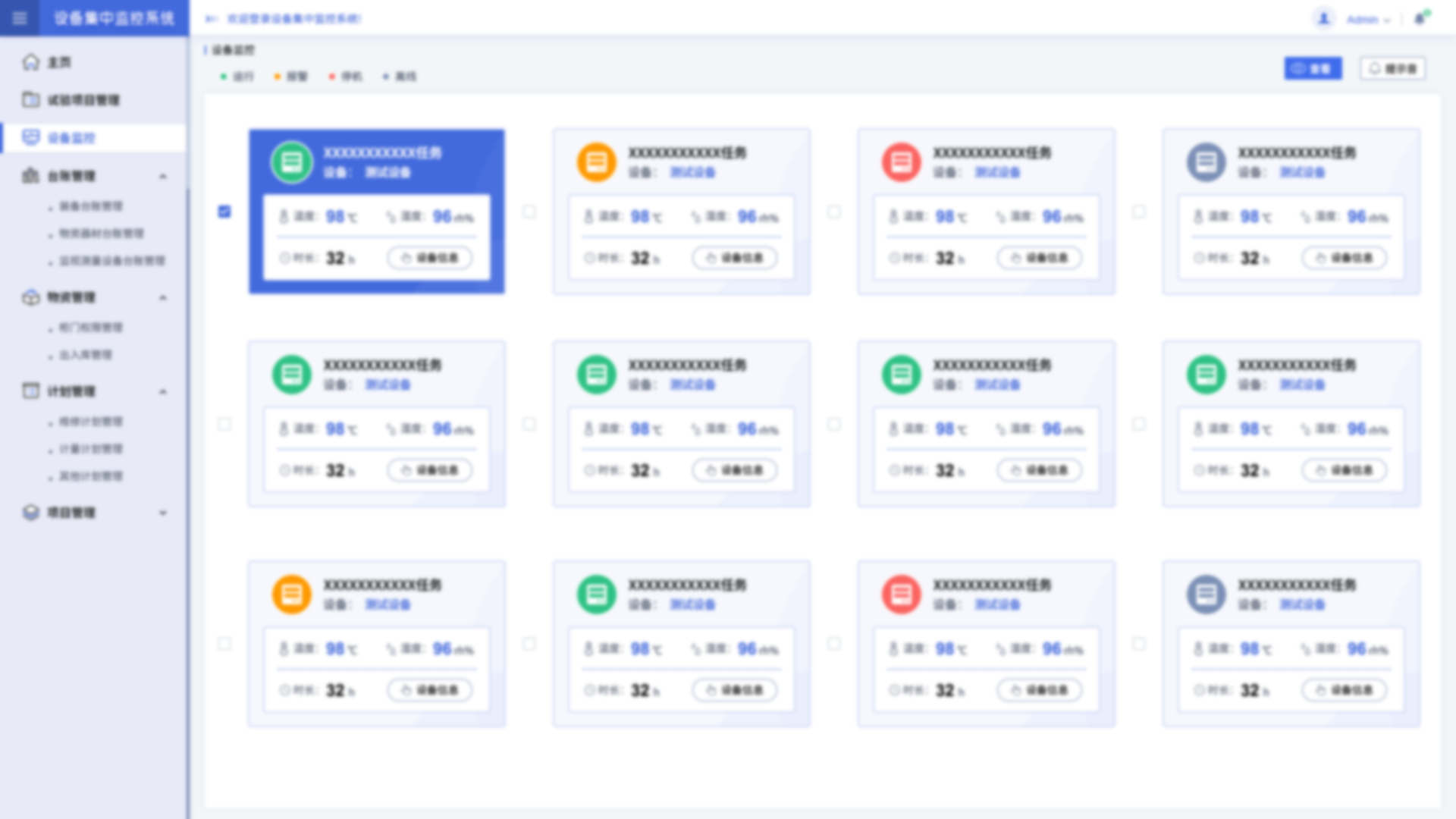This screenshot has width=1456, height=819.
Task: Open 计量计划管理 in the sidebar
Action: [x=91, y=449]
